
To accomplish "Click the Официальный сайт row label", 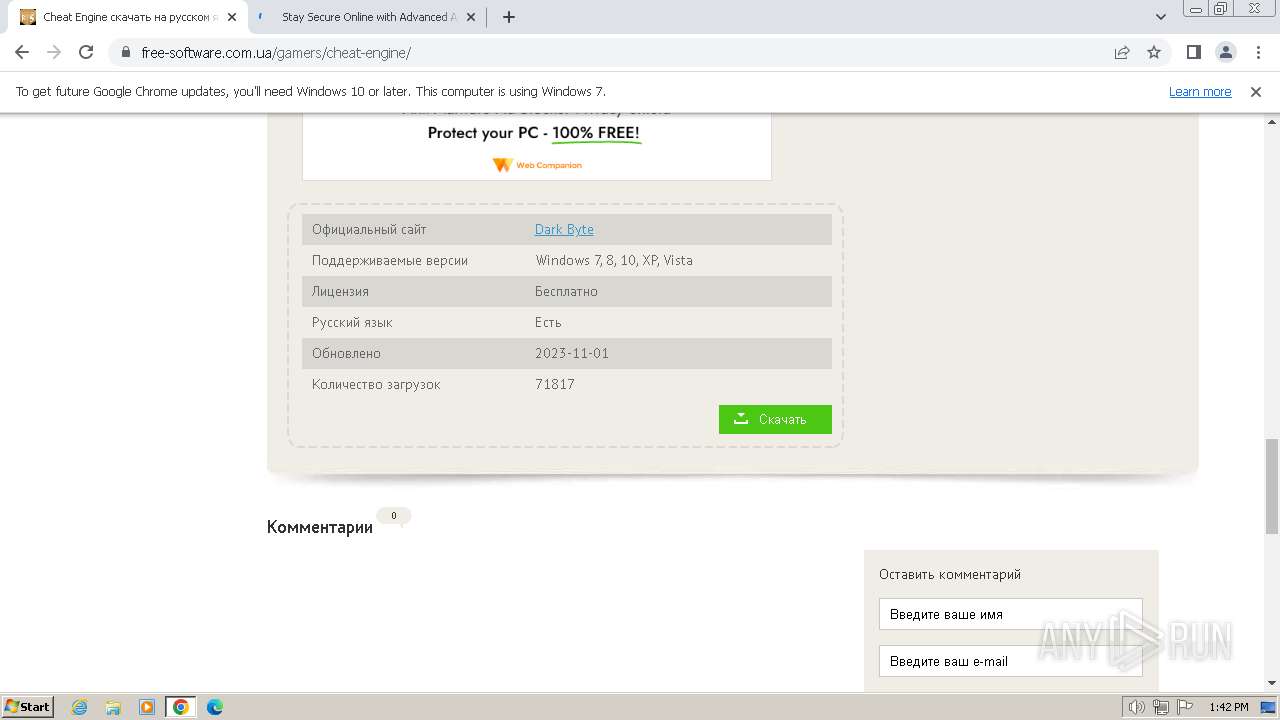I will (x=369, y=230).
